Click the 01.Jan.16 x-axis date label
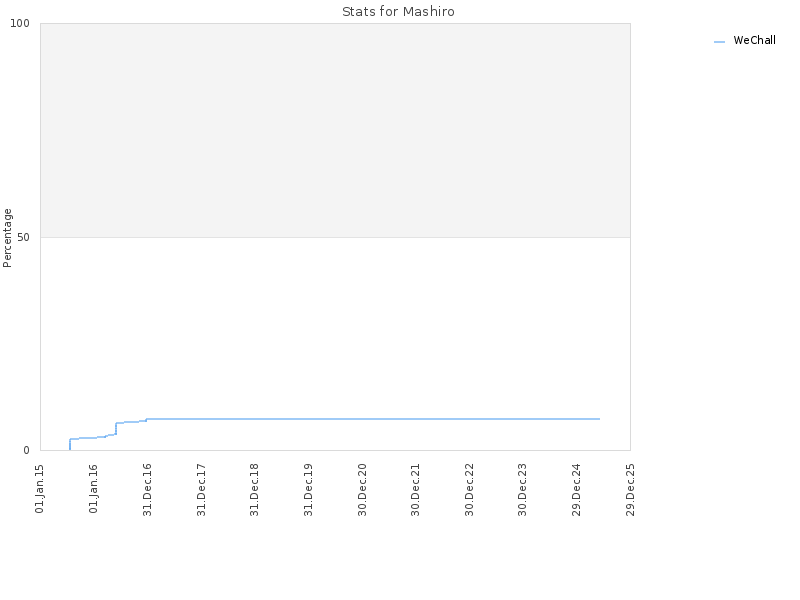 click(93, 488)
